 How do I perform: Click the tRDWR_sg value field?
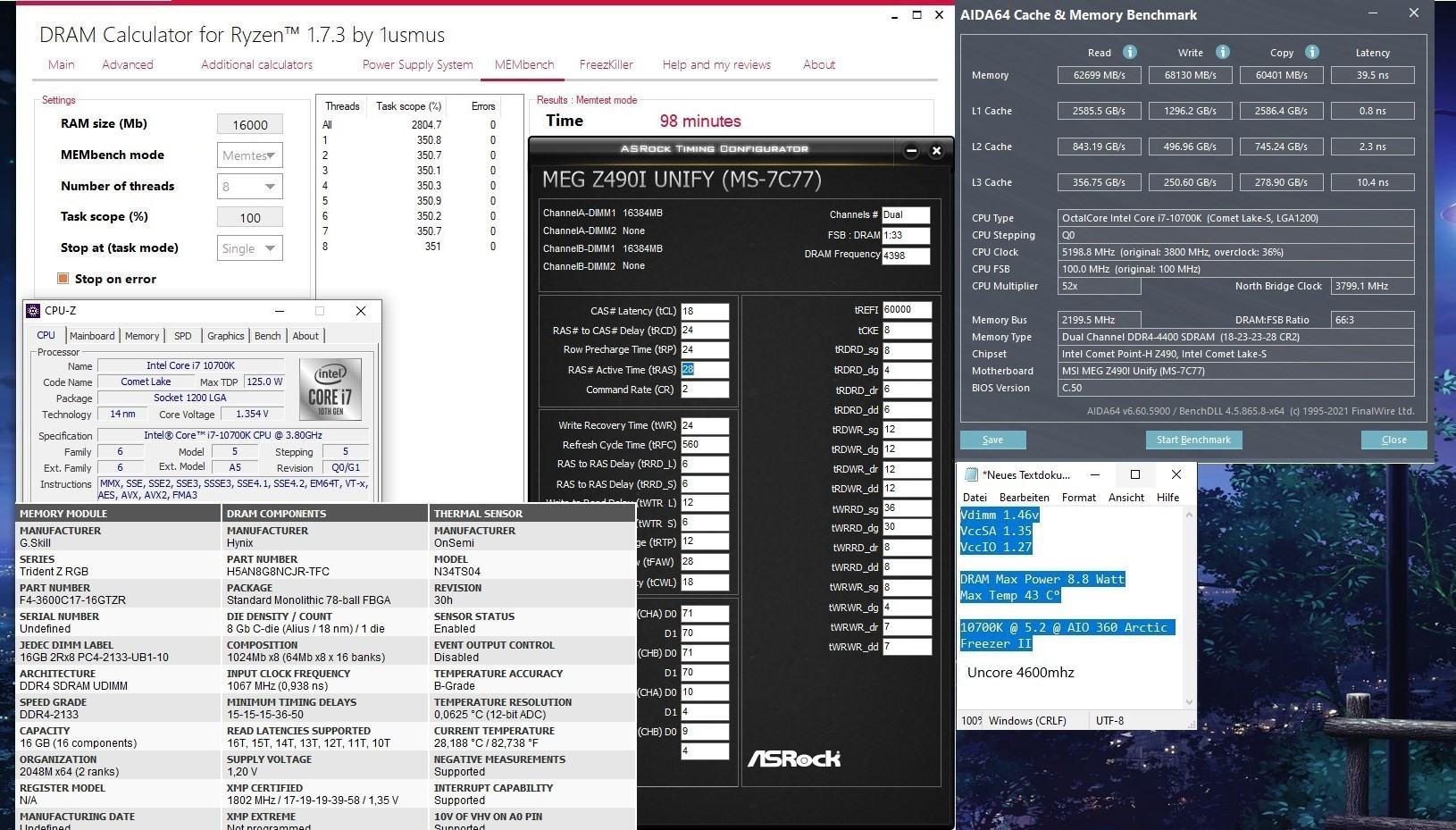tap(907, 429)
